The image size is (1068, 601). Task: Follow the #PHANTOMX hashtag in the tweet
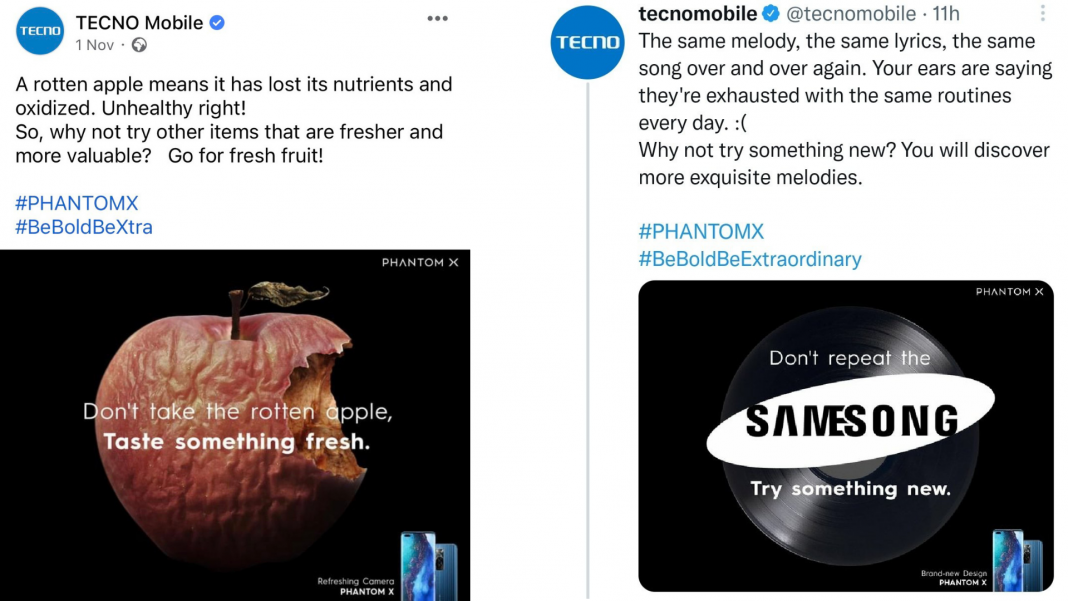coord(701,232)
